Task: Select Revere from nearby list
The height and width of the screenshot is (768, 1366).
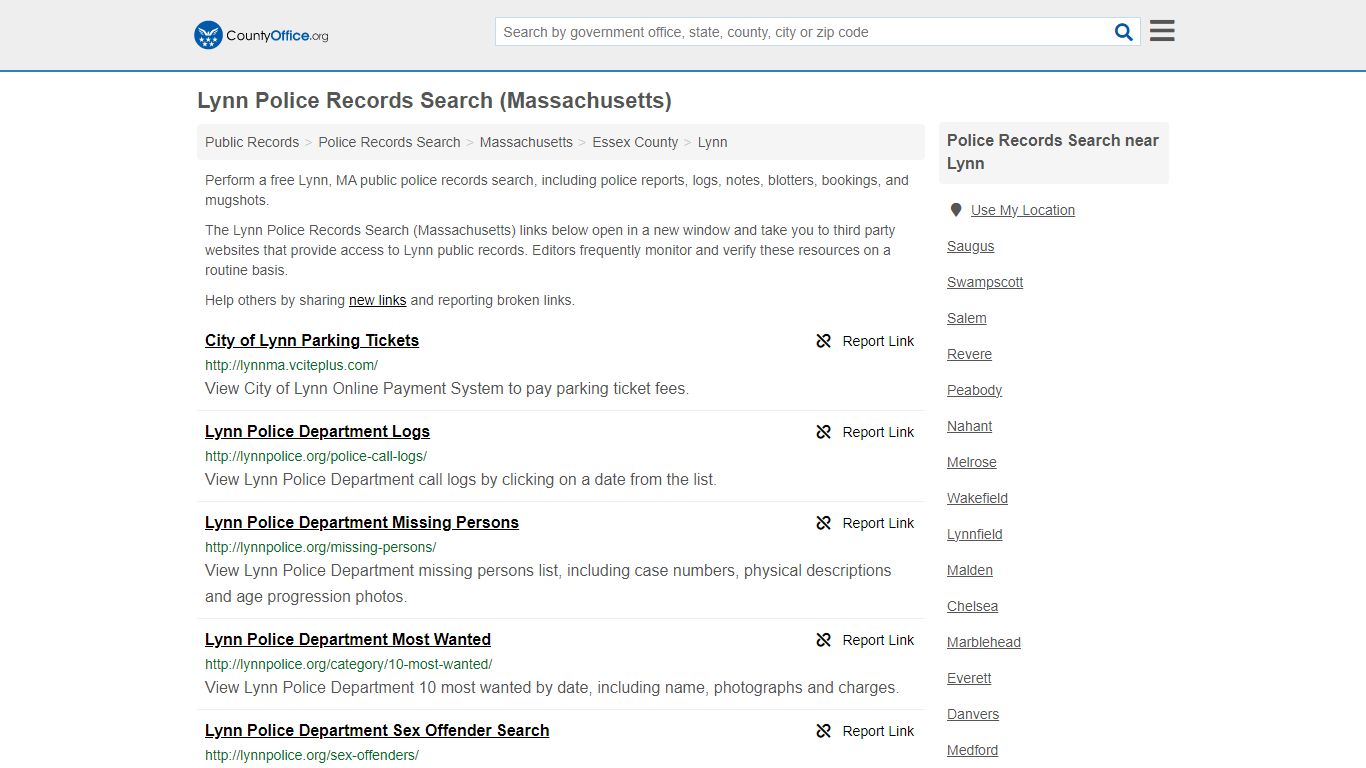Action: [969, 354]
